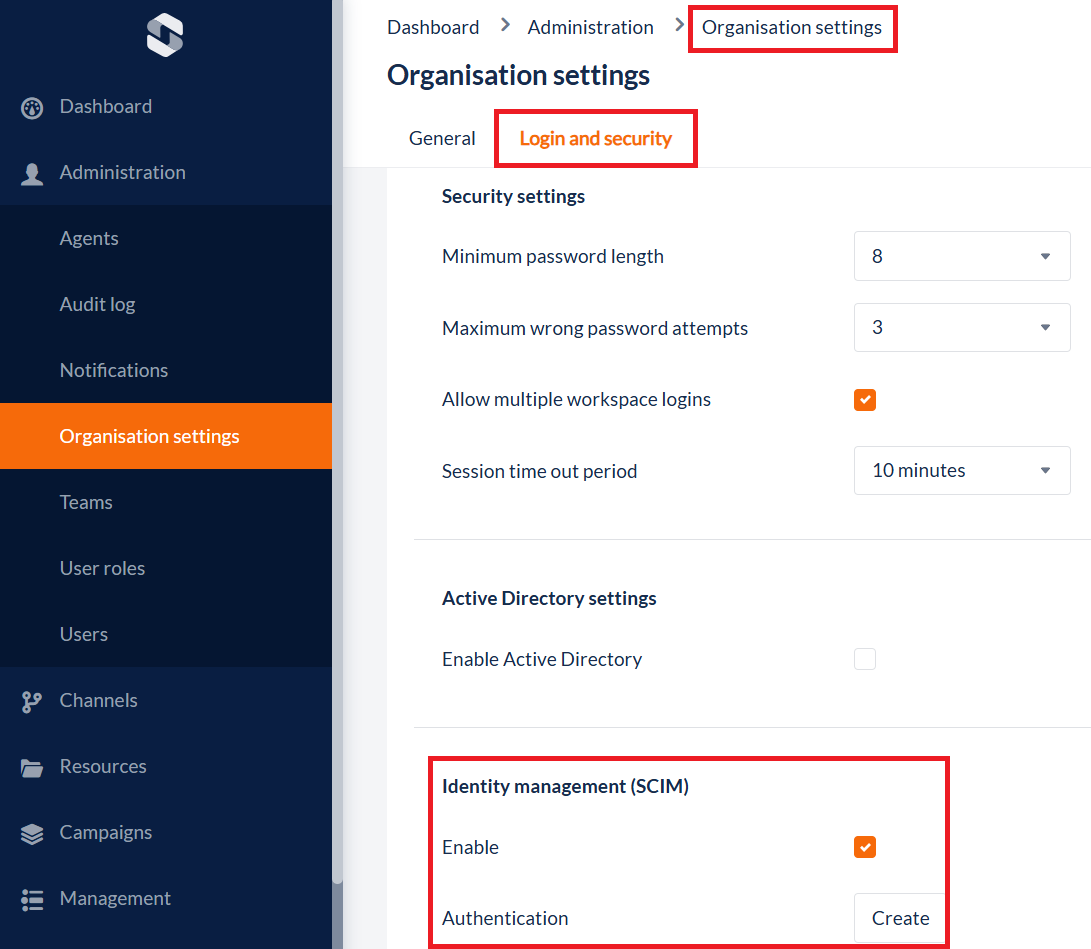Toggle Allow multiple workspace logins checkbox

tap(865, 400)
